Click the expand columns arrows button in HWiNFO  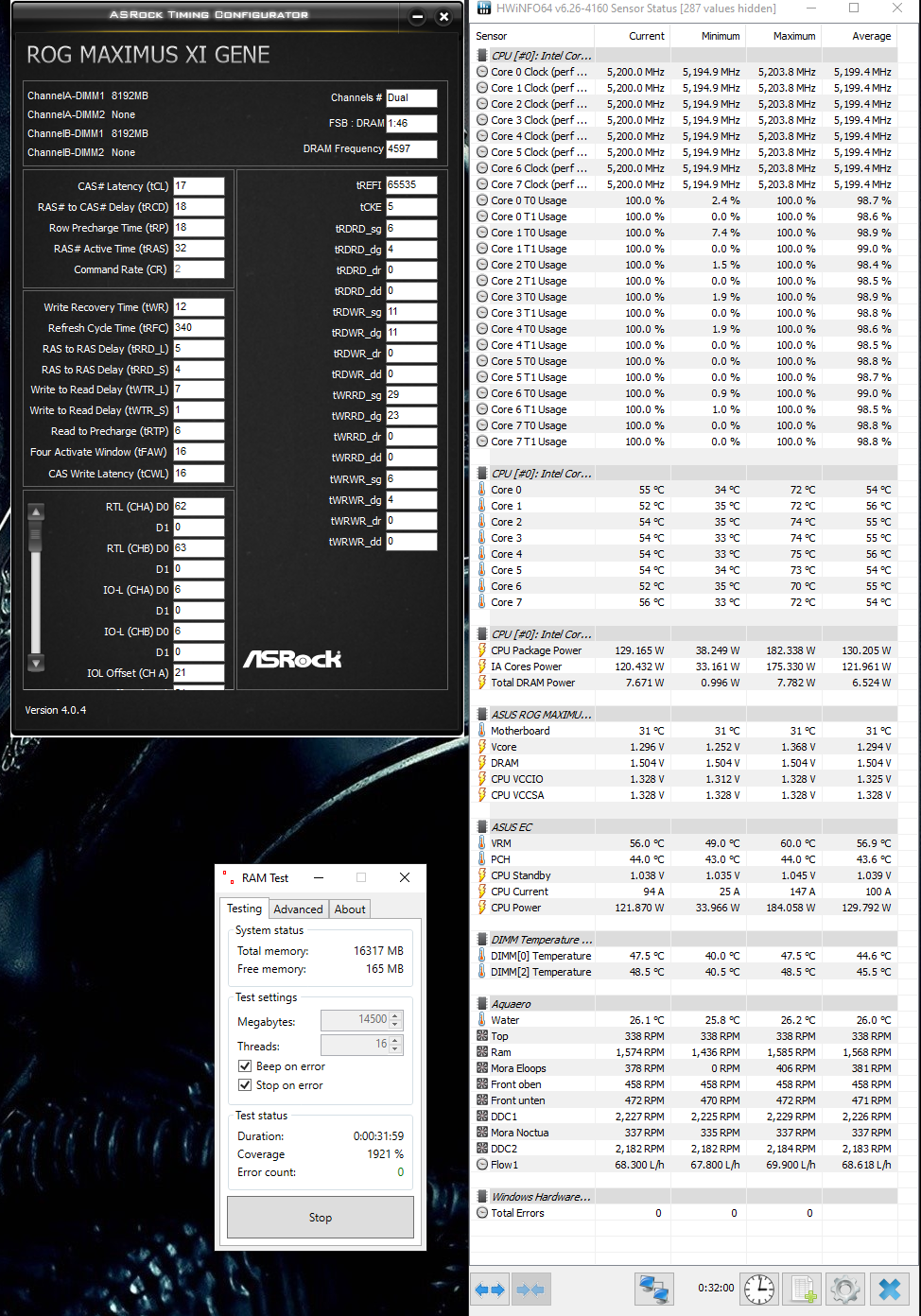pos(490,1290)
